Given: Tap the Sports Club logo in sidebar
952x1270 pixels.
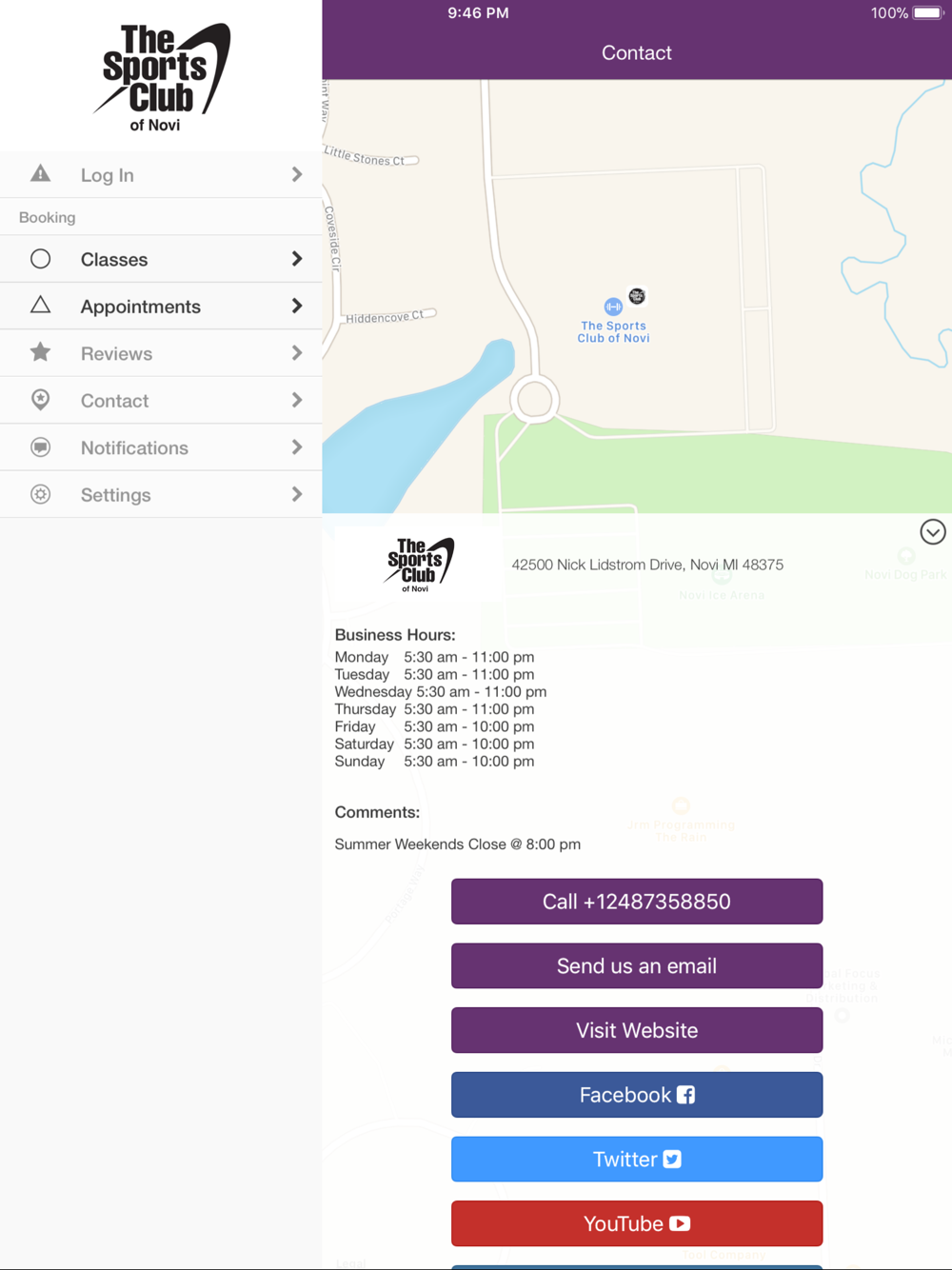Looking at the screenshot, I should click(x=161, y=78).
